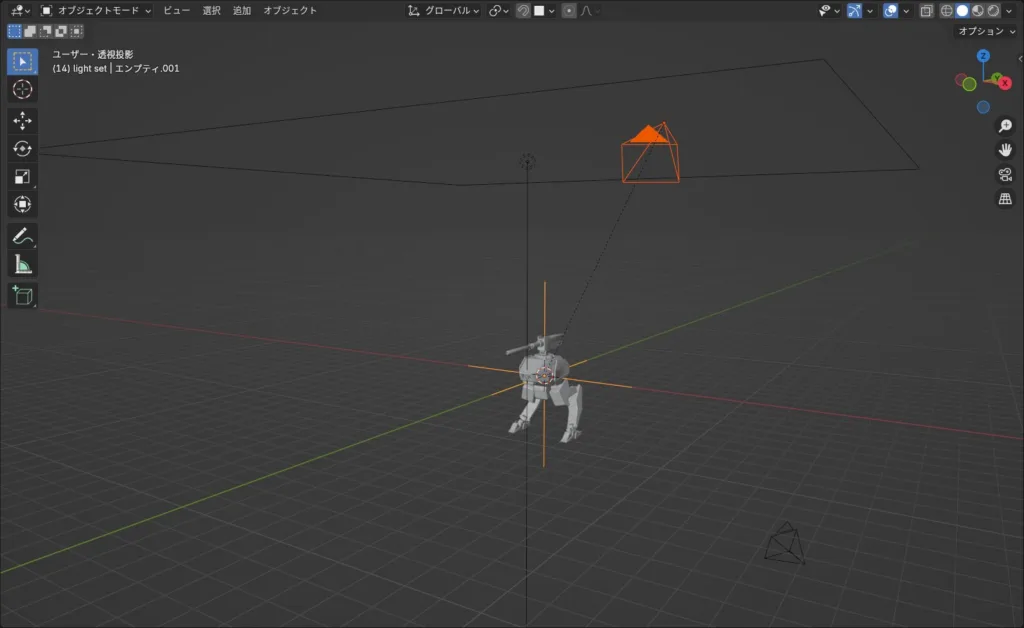Viewport: 1024px width, 628px height.
Task: Switch to wireframe viewport shading
Action: [947, 11]
